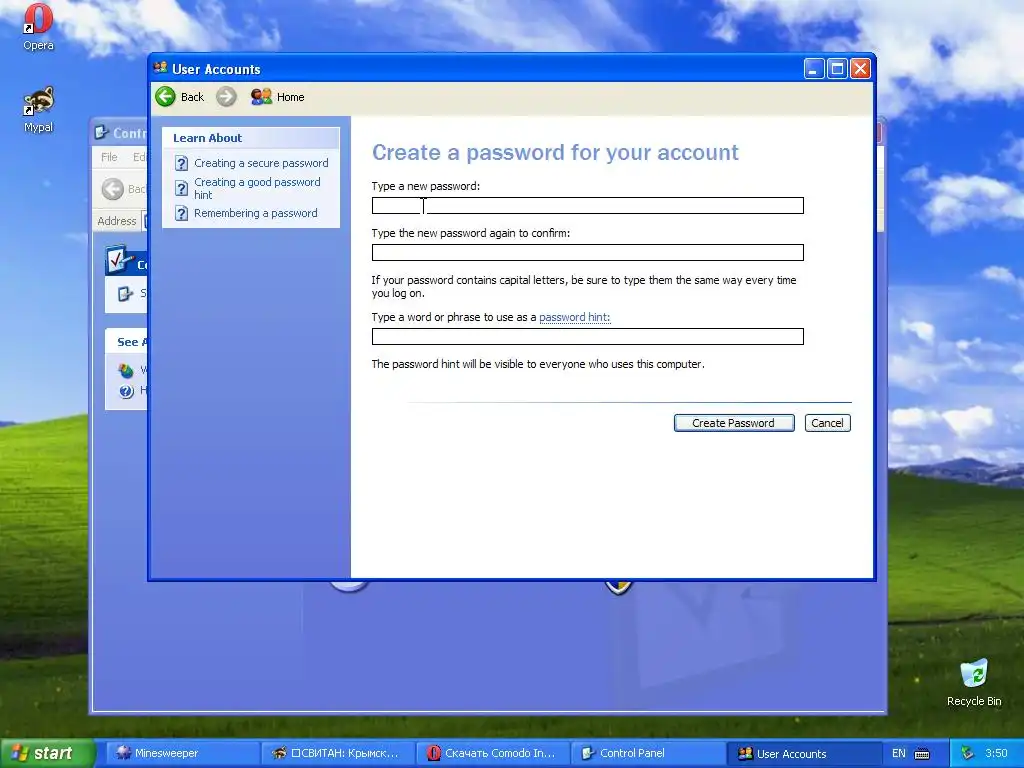The width and height of the screenshot is (1024, 768).
Task: Click the EN language indicator
Action: 899,754
